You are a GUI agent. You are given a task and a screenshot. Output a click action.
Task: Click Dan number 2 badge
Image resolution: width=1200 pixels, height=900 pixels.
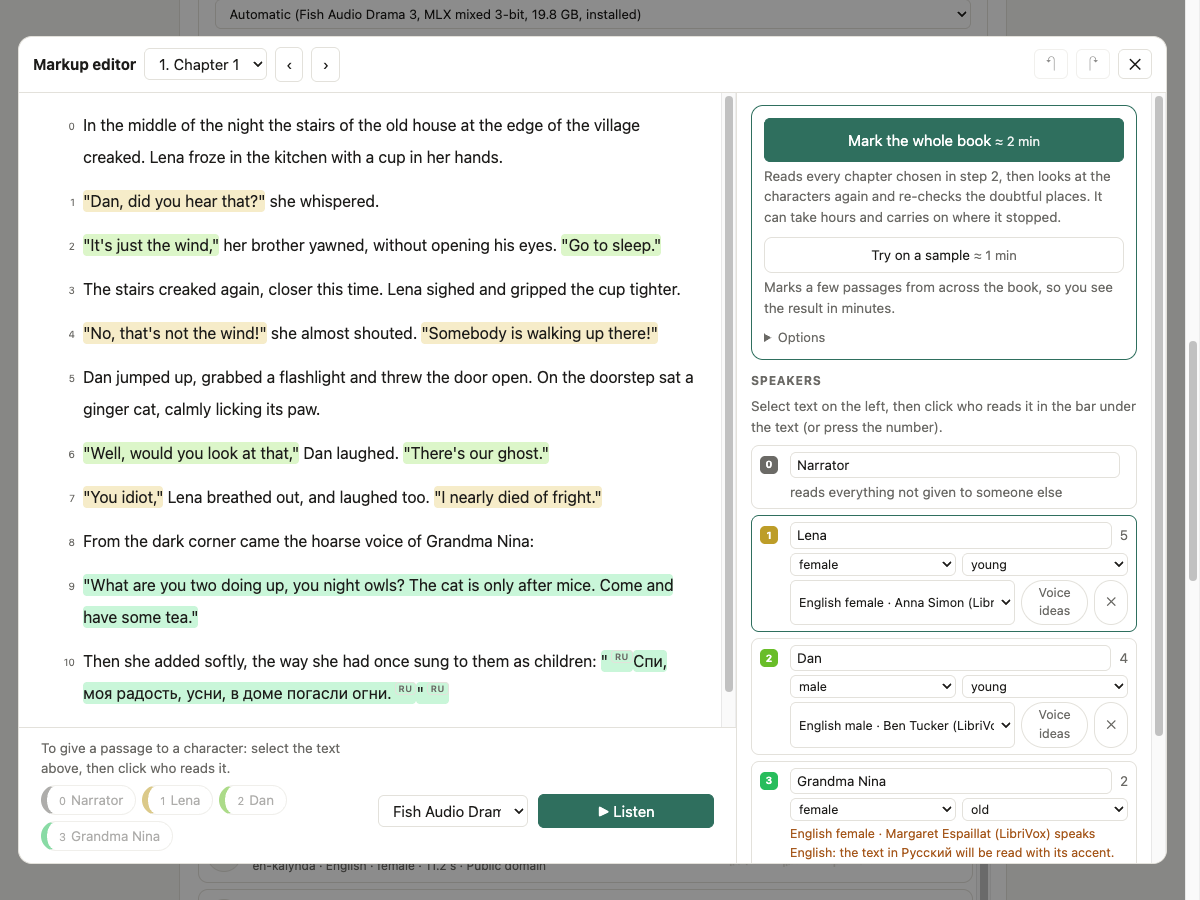[x=769, y=658]
